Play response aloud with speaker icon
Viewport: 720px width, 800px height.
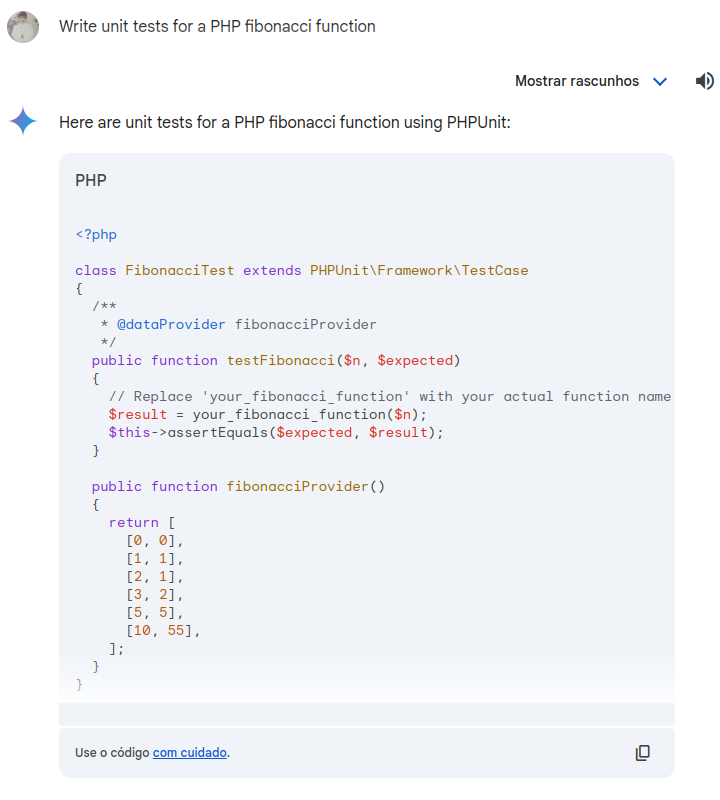pyautogui.click(x=705, y=81)
